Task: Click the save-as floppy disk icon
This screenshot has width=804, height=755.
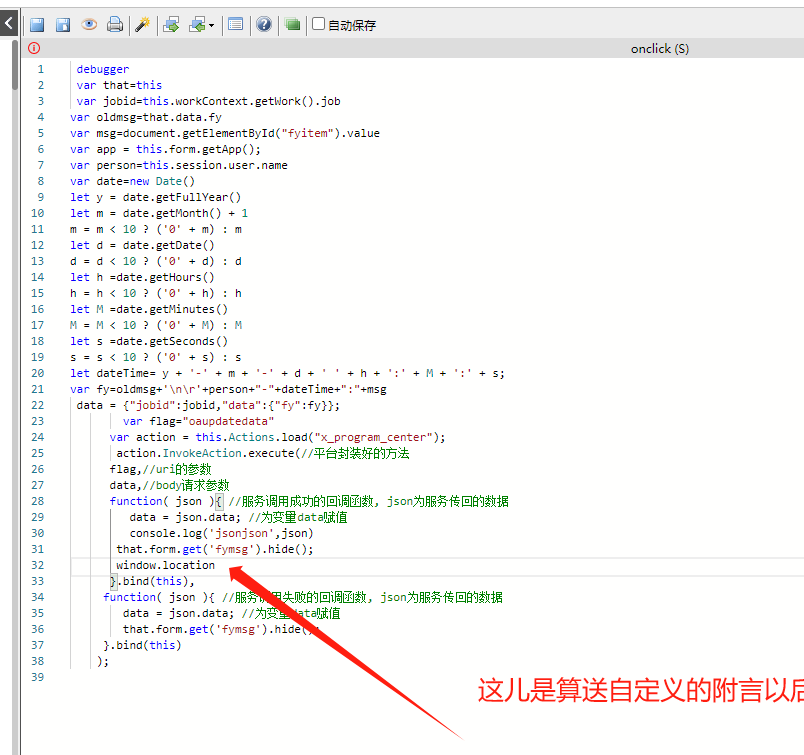Action: tap(63, 25)
